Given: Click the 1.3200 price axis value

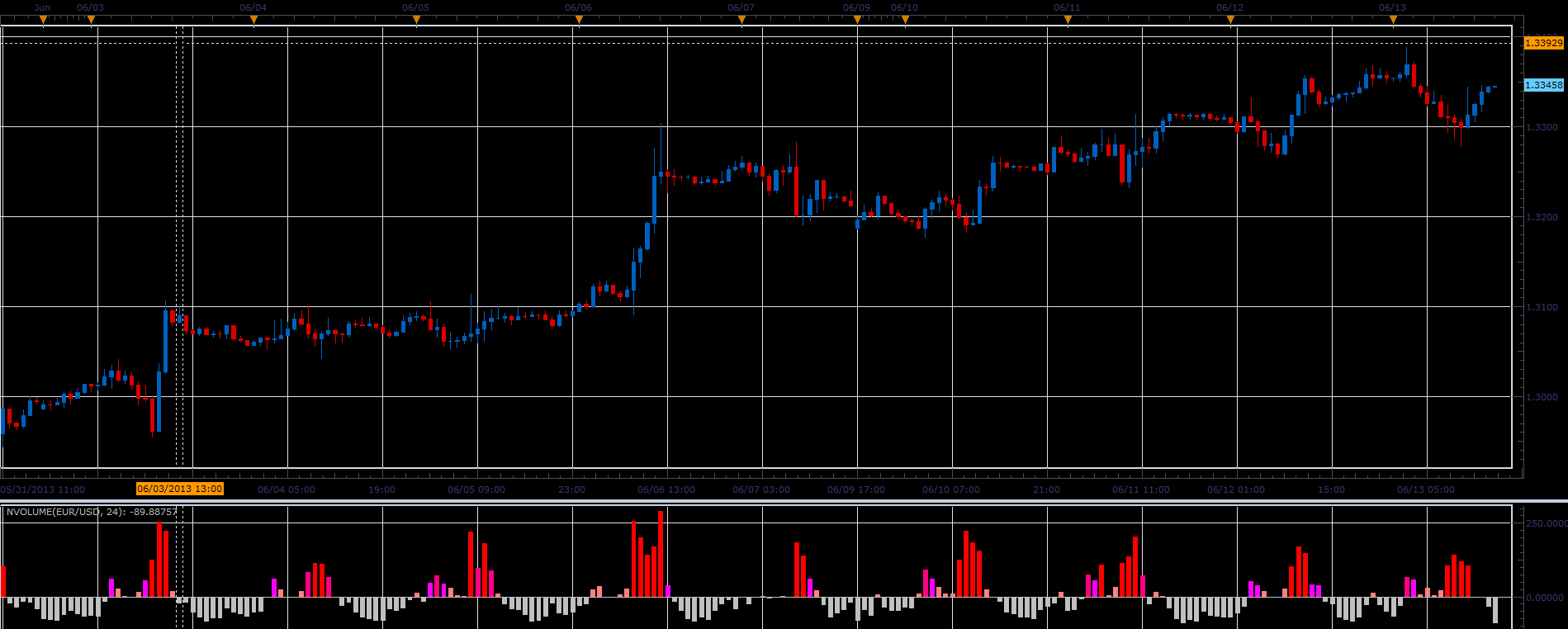Looking at the screenshot, I should point(1542,217).
